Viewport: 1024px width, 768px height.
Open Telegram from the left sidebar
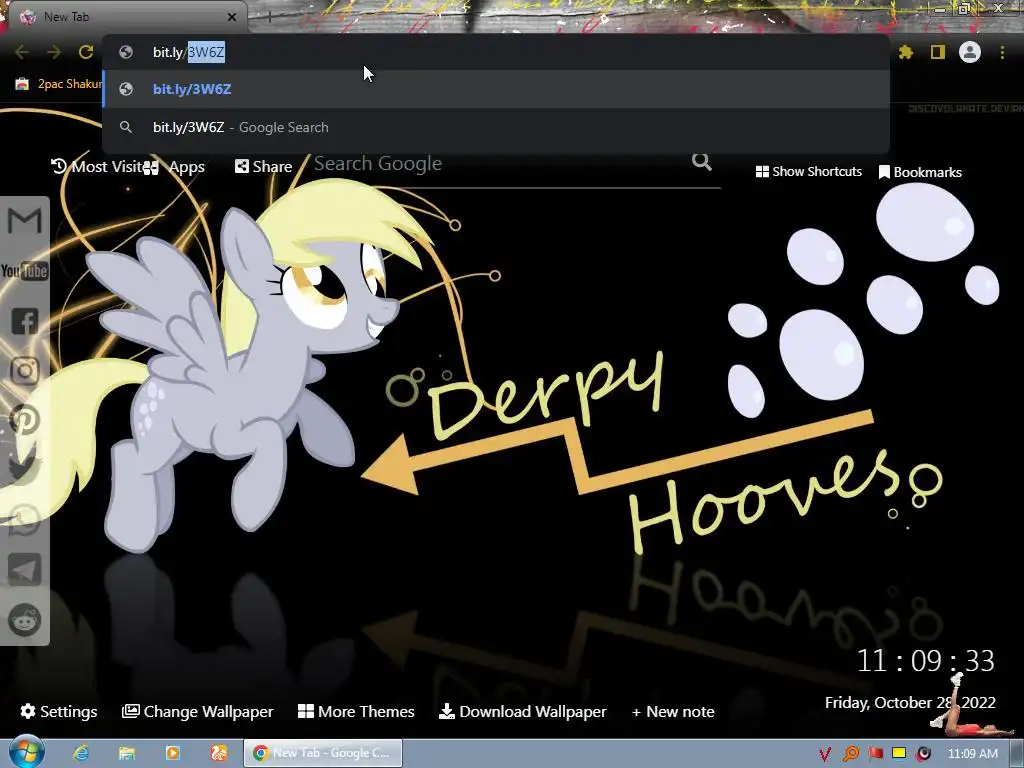(x=25, y=569)
